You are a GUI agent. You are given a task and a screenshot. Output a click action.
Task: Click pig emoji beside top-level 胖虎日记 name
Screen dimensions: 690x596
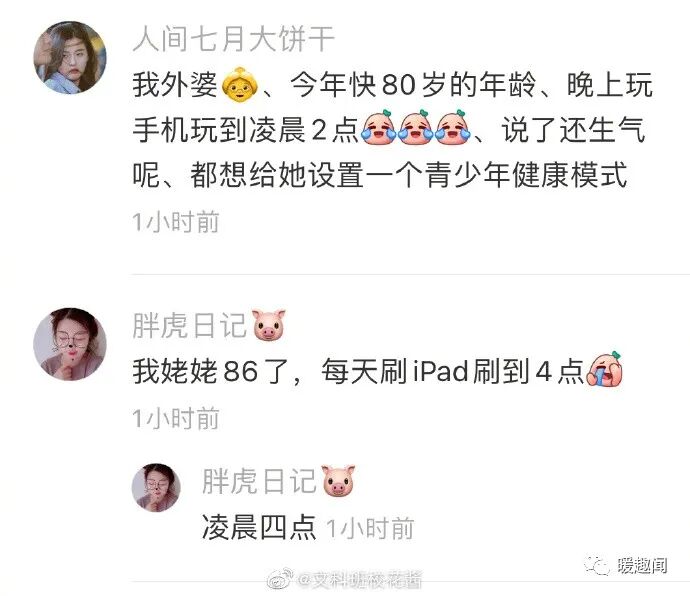[268, 325]
